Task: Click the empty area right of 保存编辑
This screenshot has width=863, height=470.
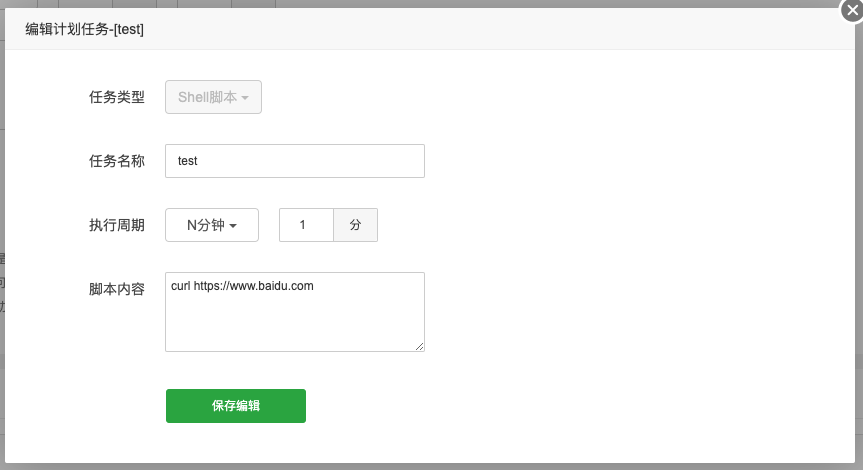Action: coord(500,405)
